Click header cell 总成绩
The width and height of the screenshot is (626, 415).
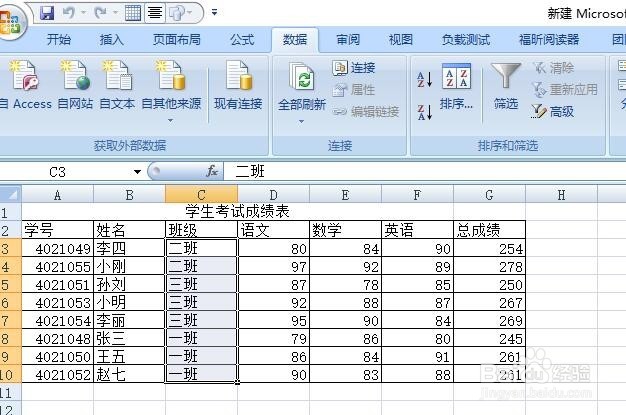point(489,230)
